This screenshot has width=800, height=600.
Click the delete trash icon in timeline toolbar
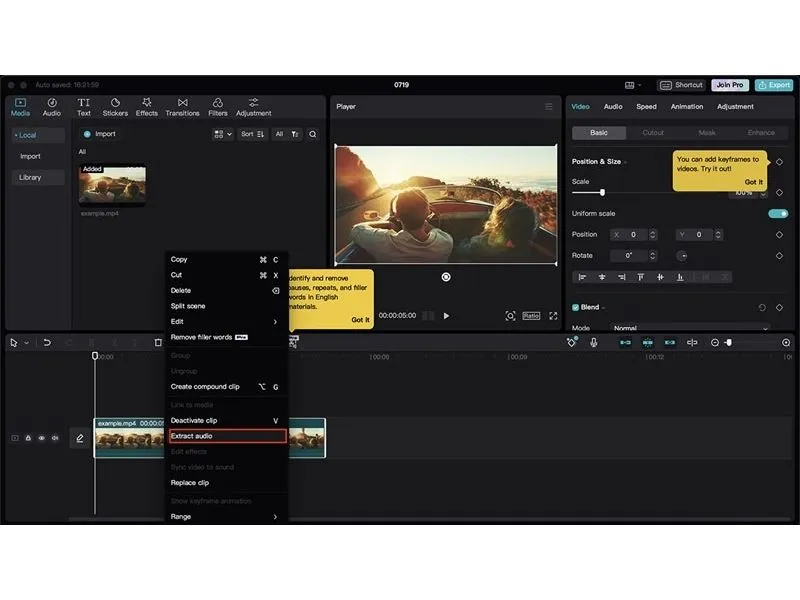[158, 342]
